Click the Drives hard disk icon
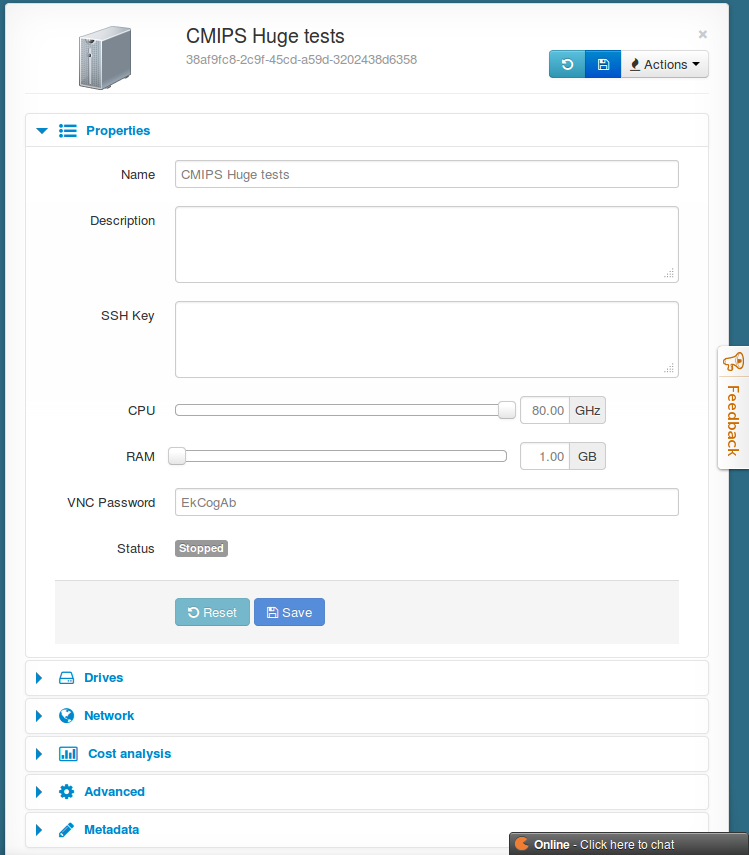 point(67,678)
